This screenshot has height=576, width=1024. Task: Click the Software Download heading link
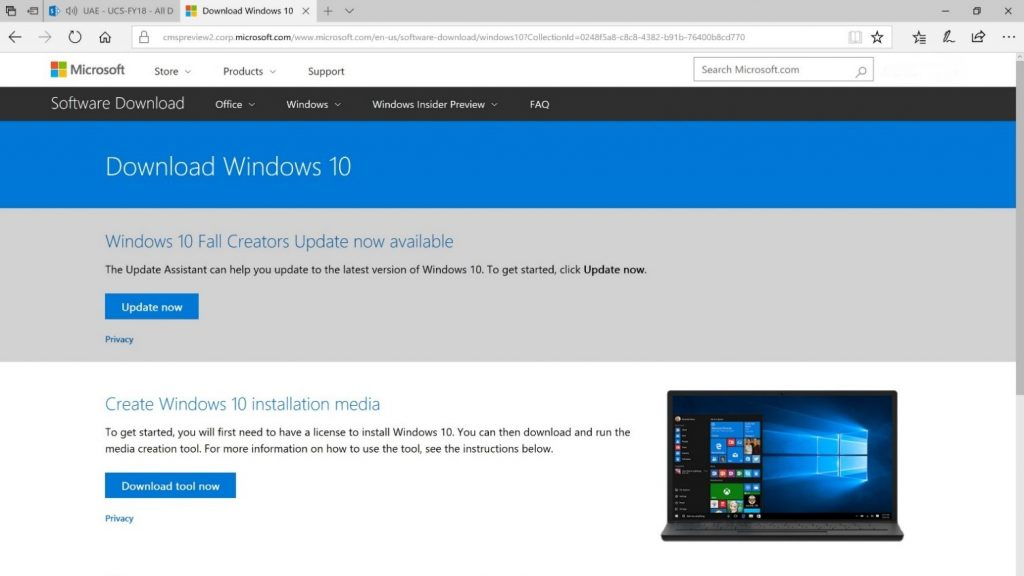click(118, 103)
